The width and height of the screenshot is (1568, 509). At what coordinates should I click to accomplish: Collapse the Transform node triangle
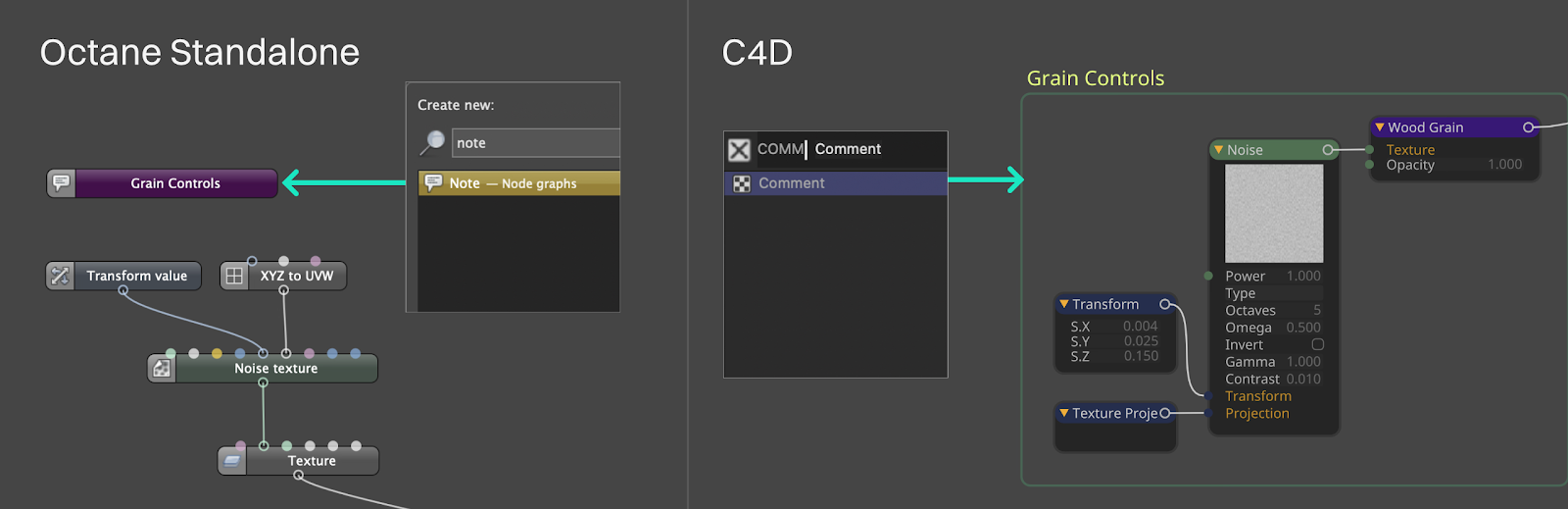point(1064,305)
